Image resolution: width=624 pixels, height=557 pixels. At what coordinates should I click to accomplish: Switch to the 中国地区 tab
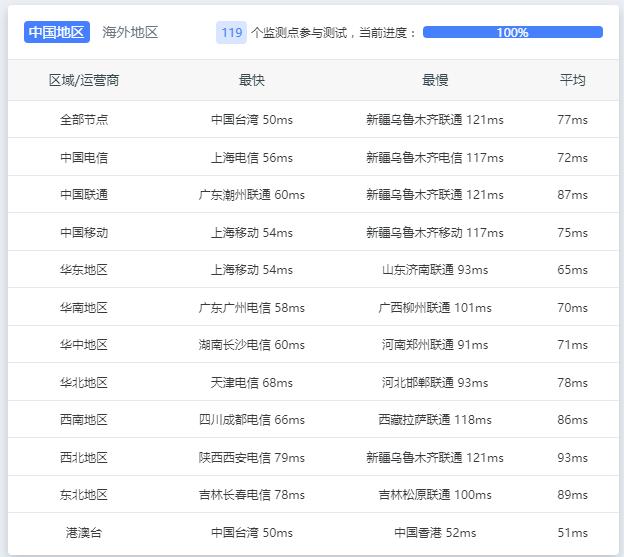(x=57, y=32)
